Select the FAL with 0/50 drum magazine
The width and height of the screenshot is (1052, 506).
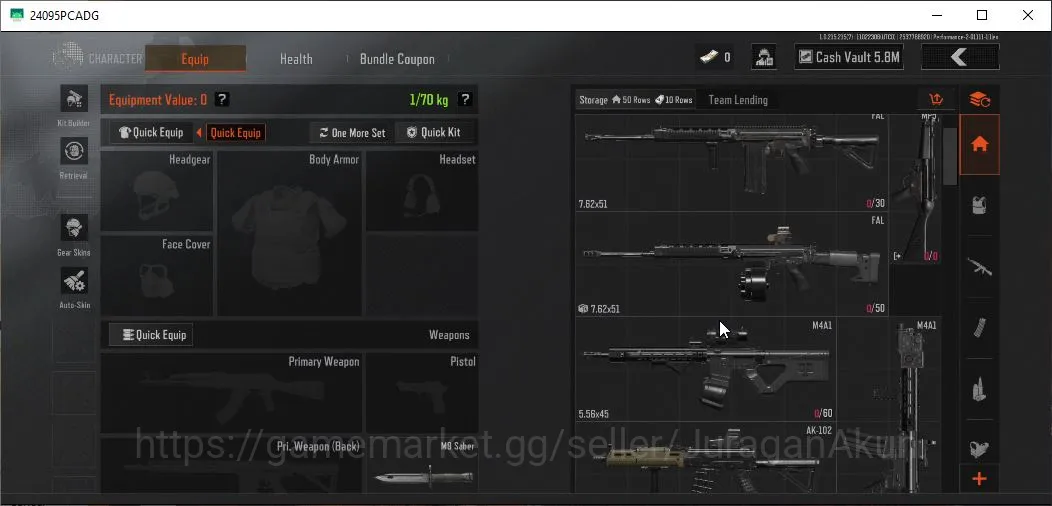[731, 264]
